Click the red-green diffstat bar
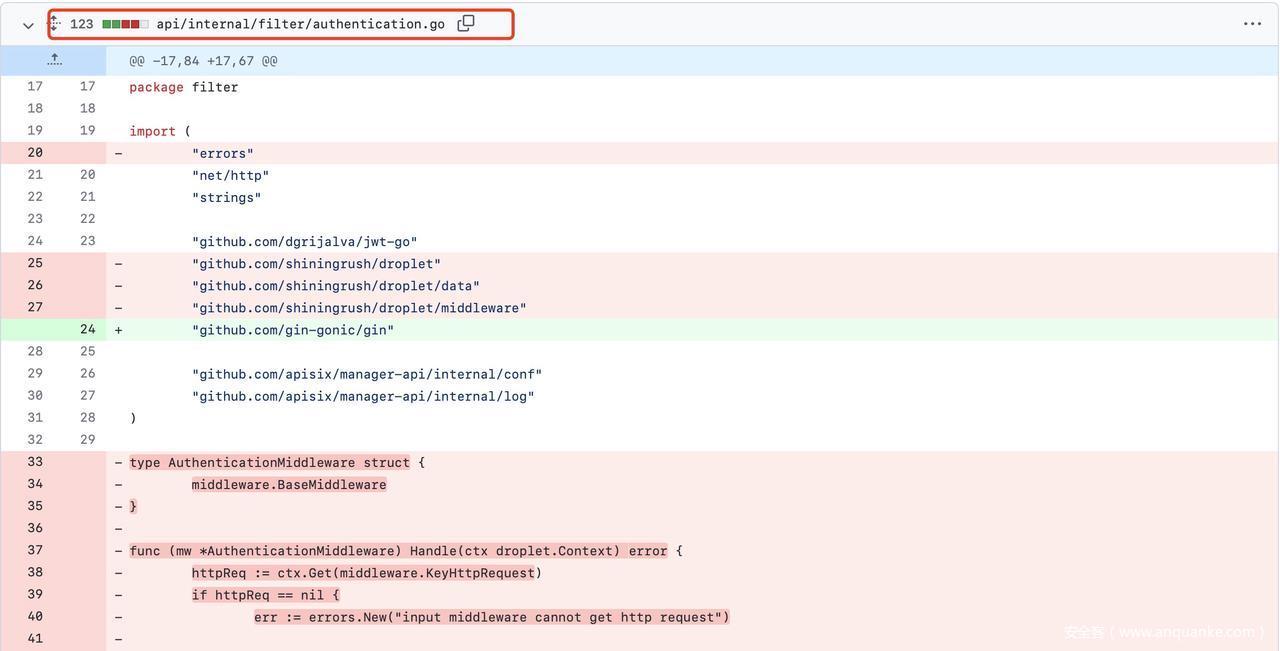Image resolution: width=1280 pixels, height=651 pixels. click(x=125, y=24)
